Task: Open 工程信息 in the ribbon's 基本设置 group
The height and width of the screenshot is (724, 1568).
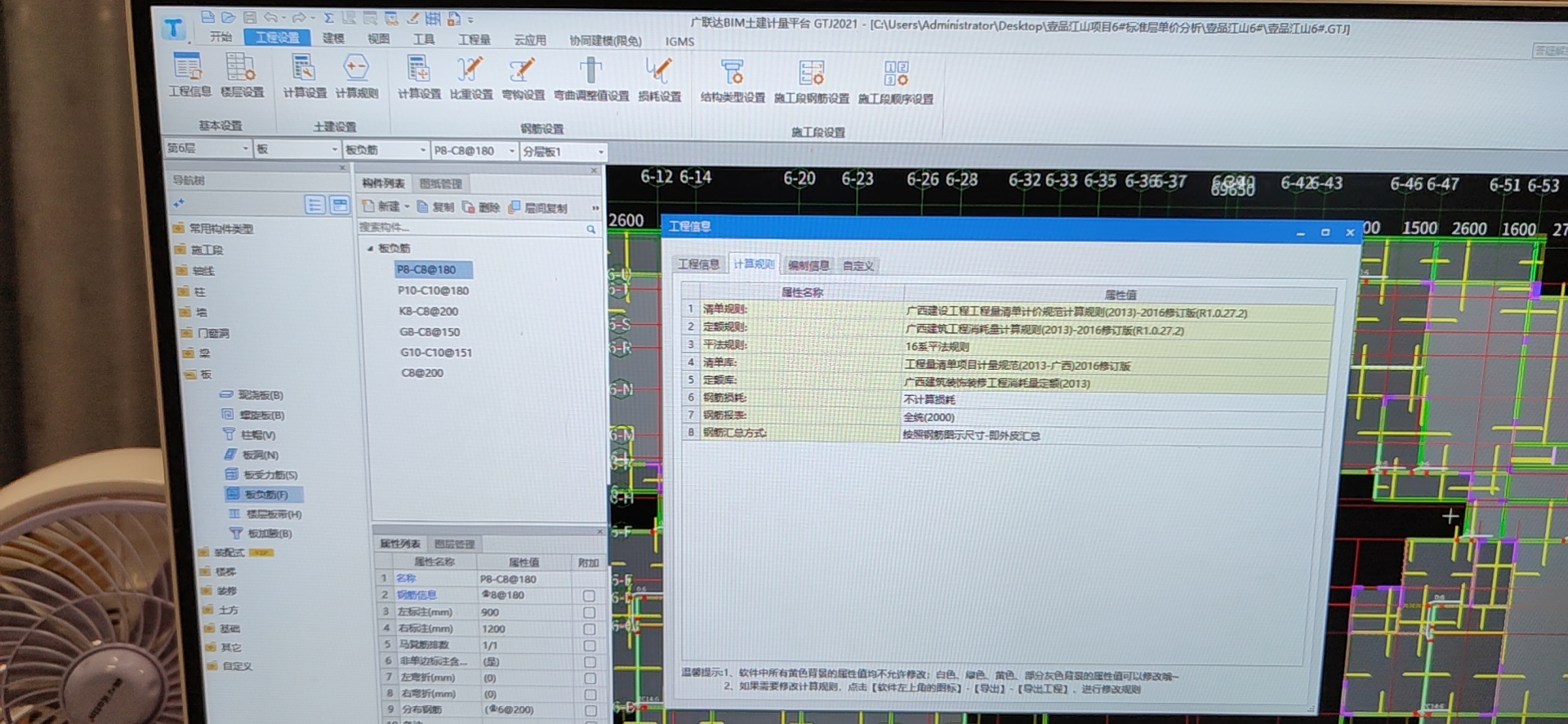Action: (189, 75)
